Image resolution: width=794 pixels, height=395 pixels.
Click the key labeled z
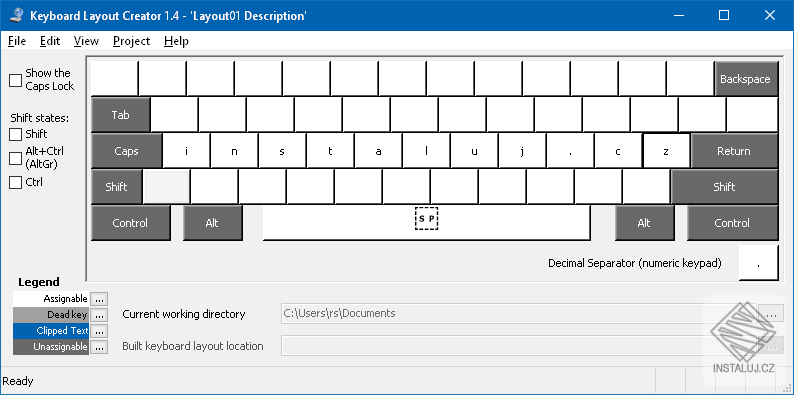click(666, 151)
